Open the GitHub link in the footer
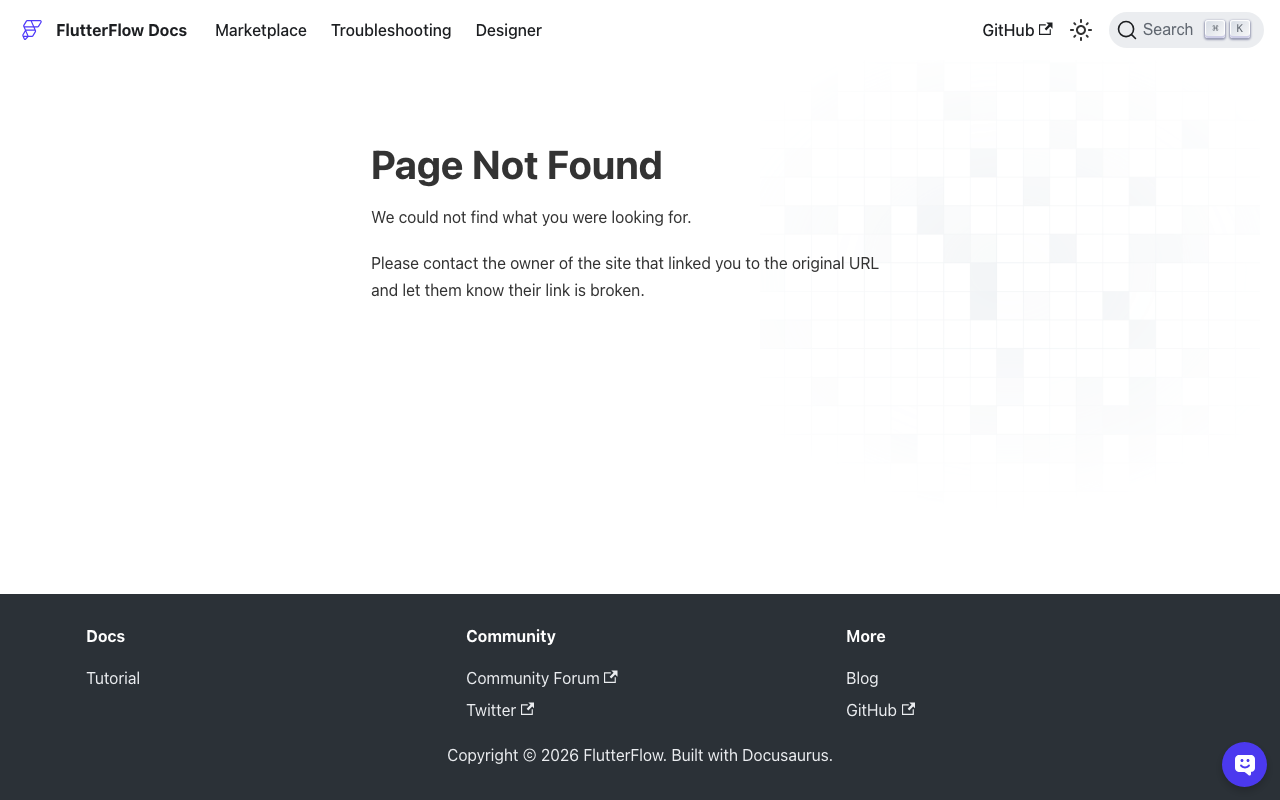This screenshot has height=800, width=1280. click(881, 710)
